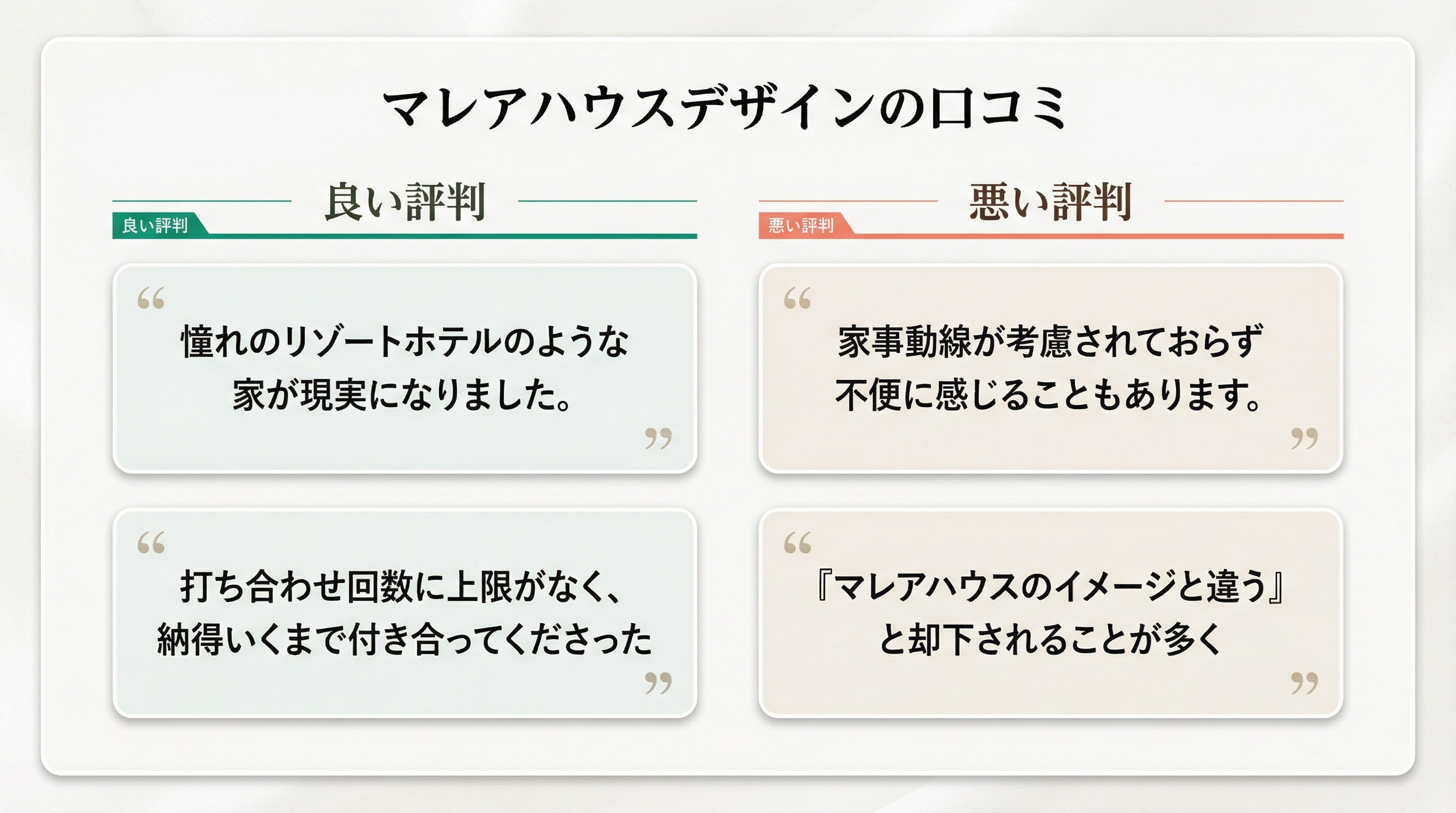
Task: Click the large 悪い評判 section heading
Action: pyautogui.click(x=1051, y=202)
